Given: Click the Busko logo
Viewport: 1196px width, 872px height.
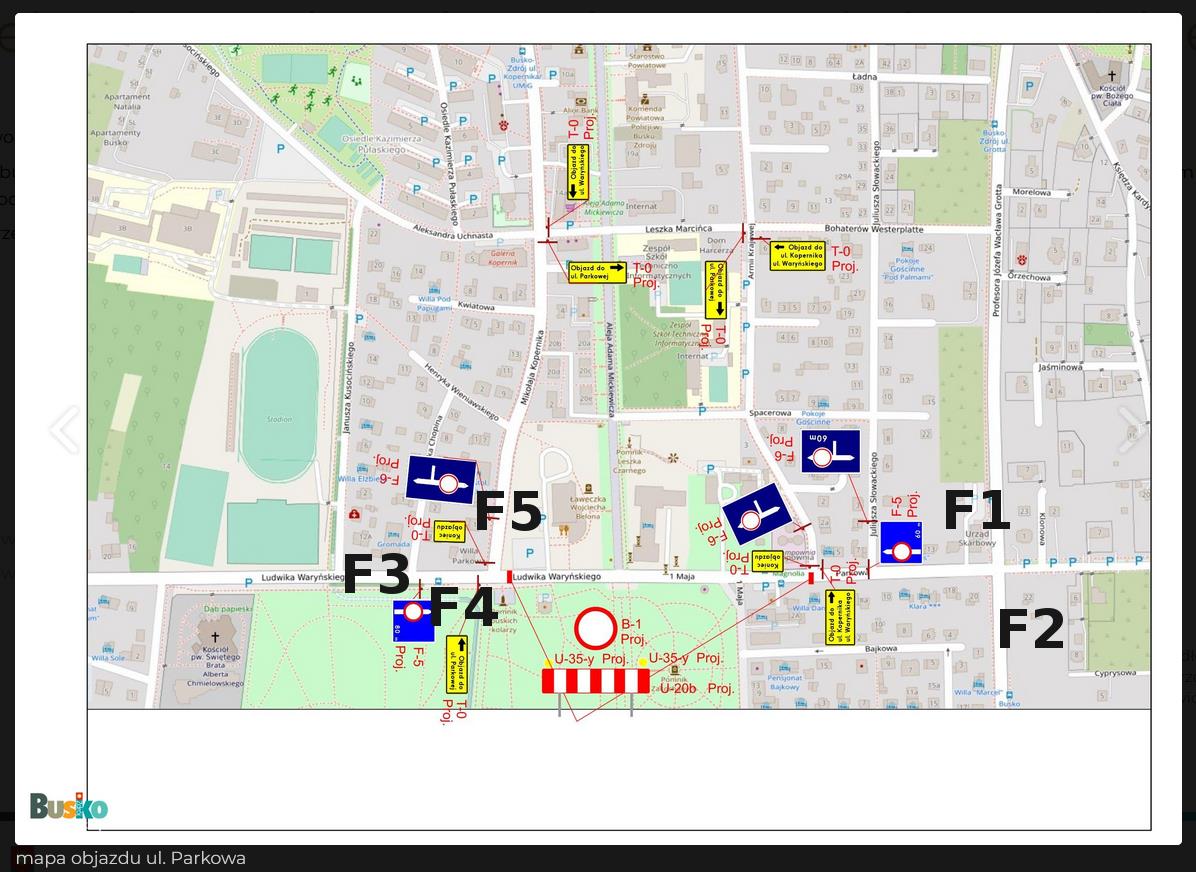Looking at the screenshot, I should (x=68, y=807).
